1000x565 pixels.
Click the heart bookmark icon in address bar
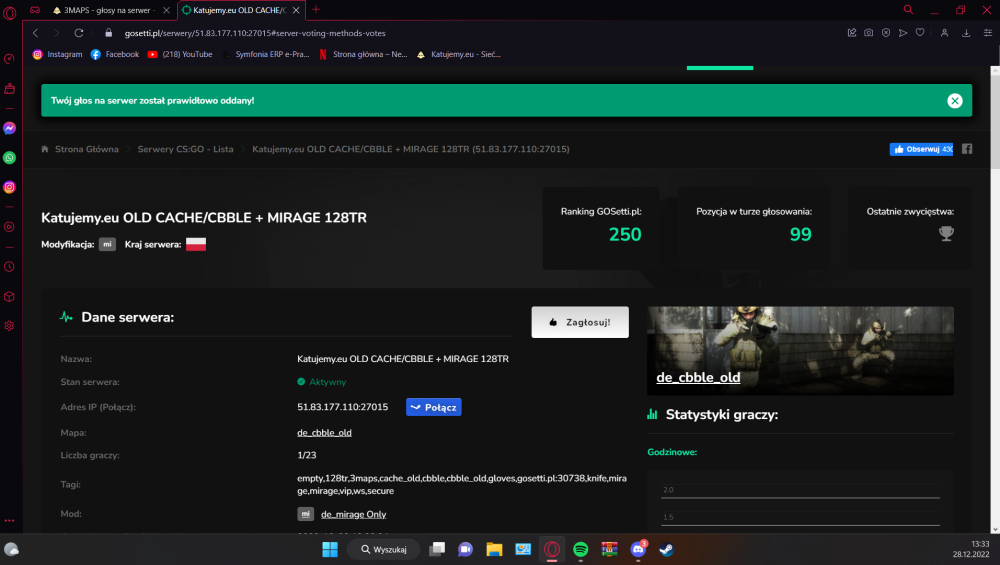[x=920, y=33]
